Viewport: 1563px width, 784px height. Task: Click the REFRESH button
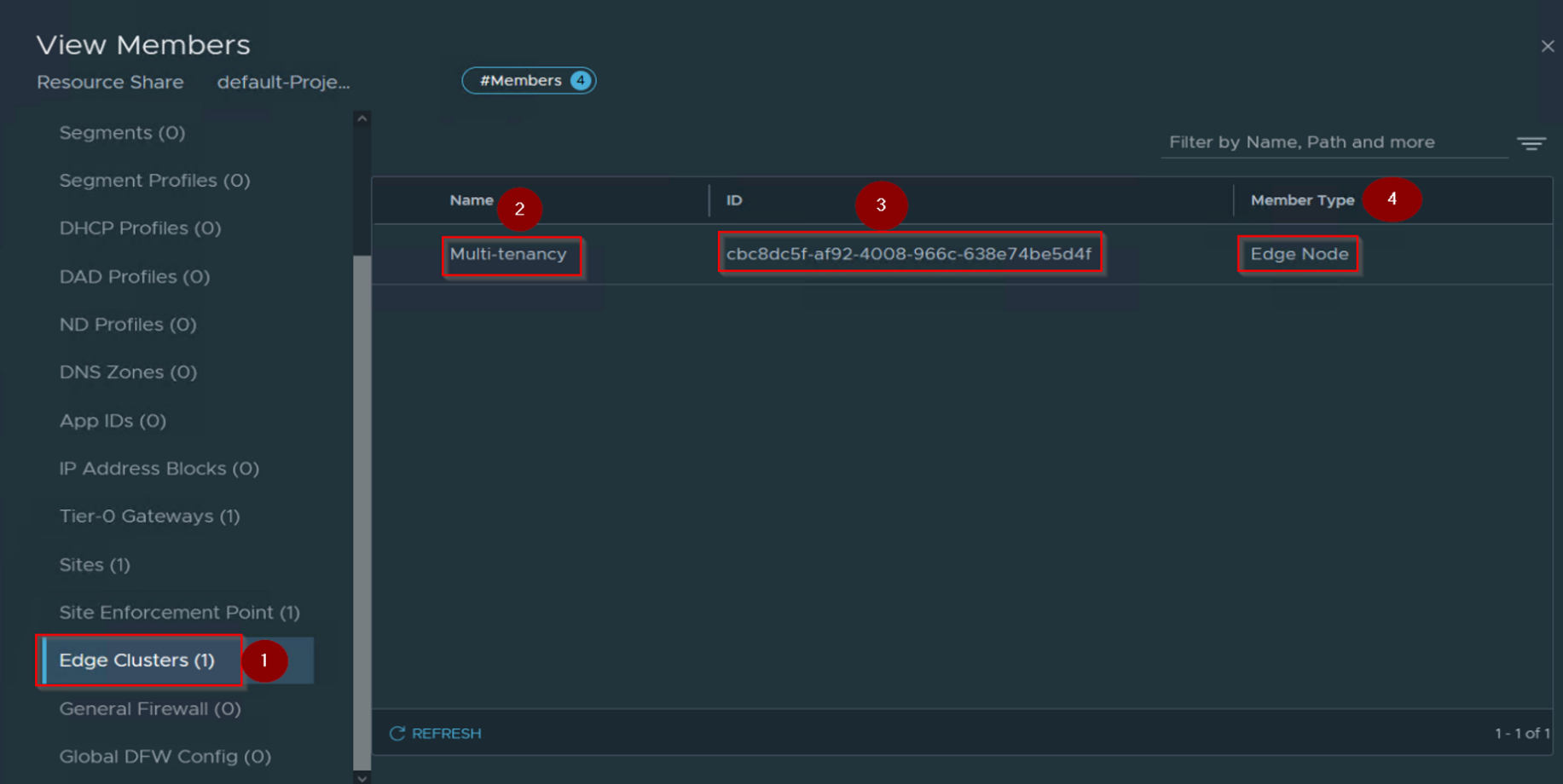436,733
